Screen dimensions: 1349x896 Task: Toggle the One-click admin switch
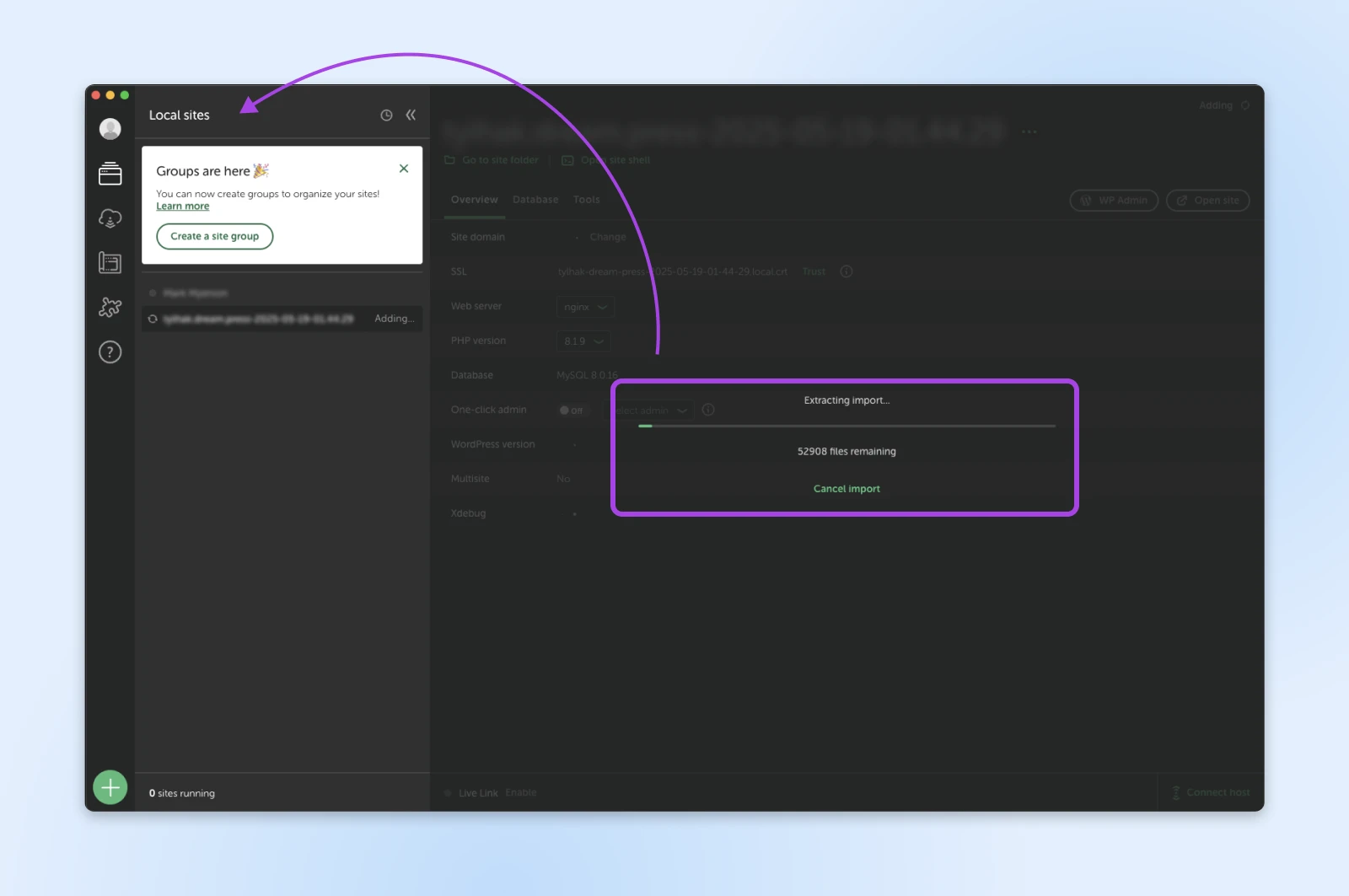click(572, 410)
